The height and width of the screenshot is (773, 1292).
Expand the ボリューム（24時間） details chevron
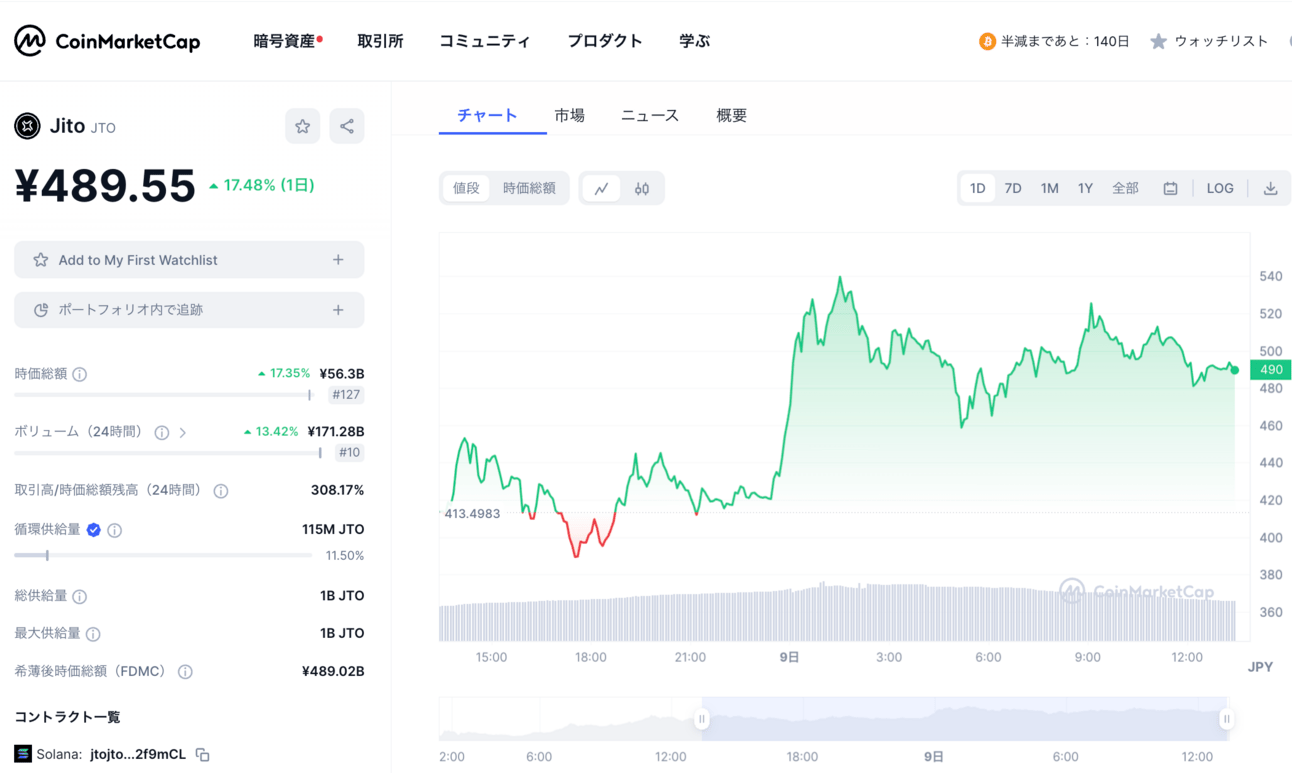point(183,433)
